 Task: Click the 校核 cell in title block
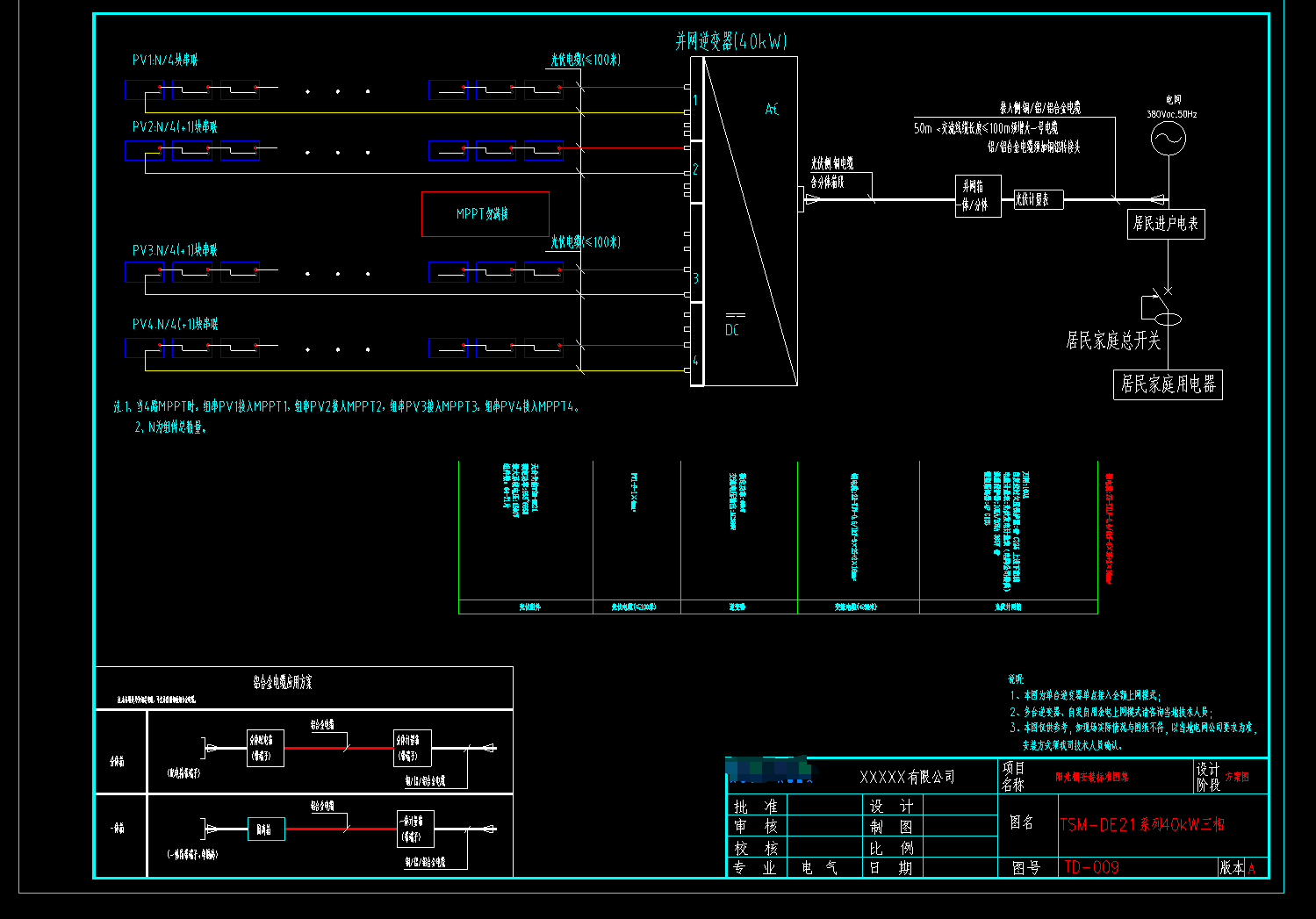(757, 847)
